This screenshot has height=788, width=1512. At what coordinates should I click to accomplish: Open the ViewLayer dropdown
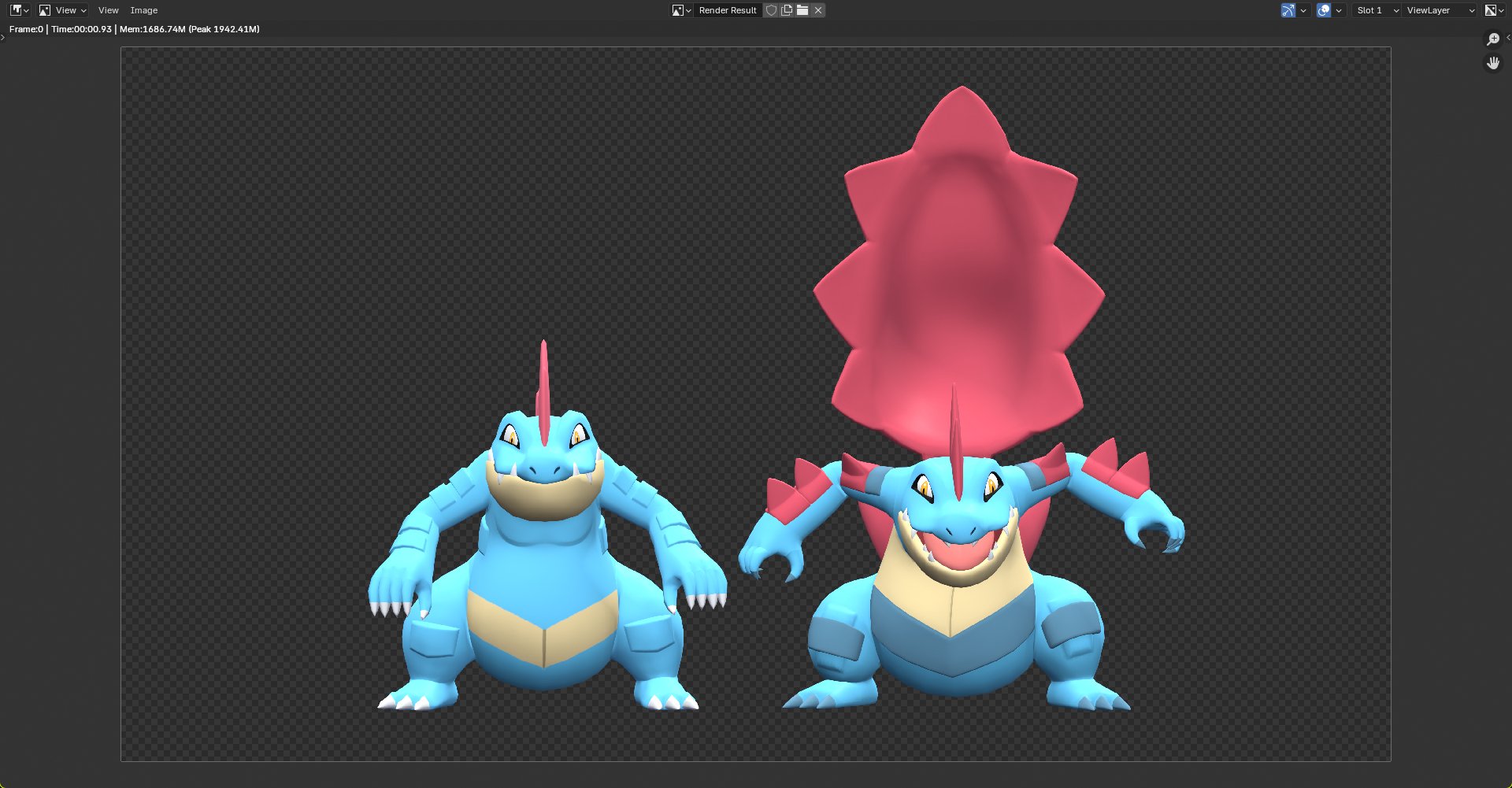tap(1440, 10)
